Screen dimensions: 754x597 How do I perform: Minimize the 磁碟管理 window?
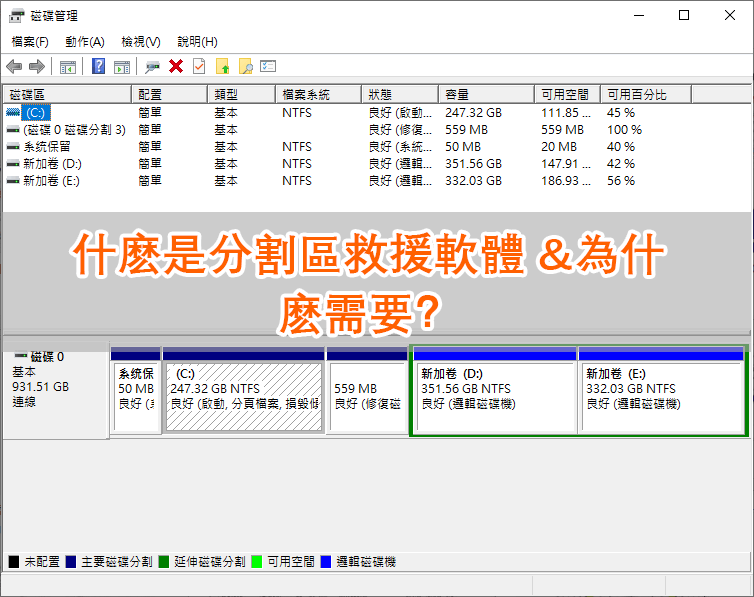[639, 15]
